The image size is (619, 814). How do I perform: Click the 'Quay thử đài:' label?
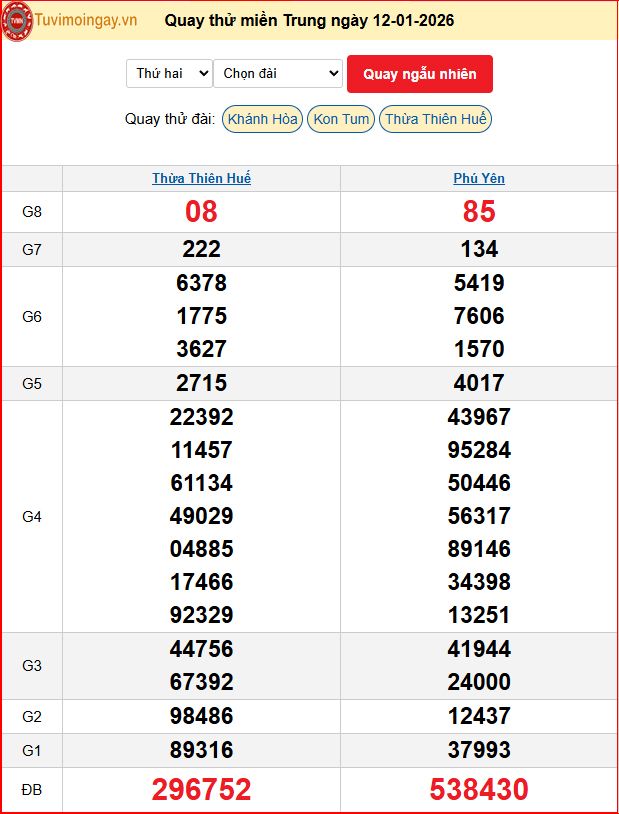tap(170, 119)
